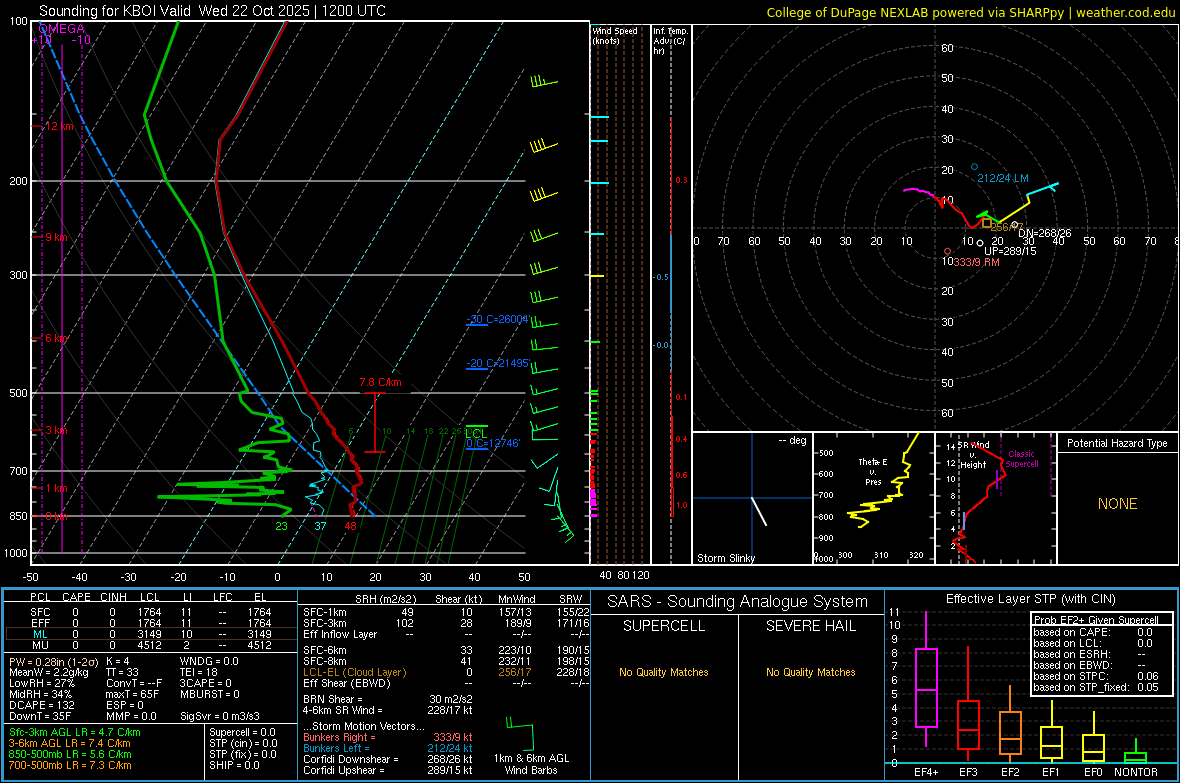Click 3-6km AGL LR = 7.4 C/km

[x=69, y=743]
